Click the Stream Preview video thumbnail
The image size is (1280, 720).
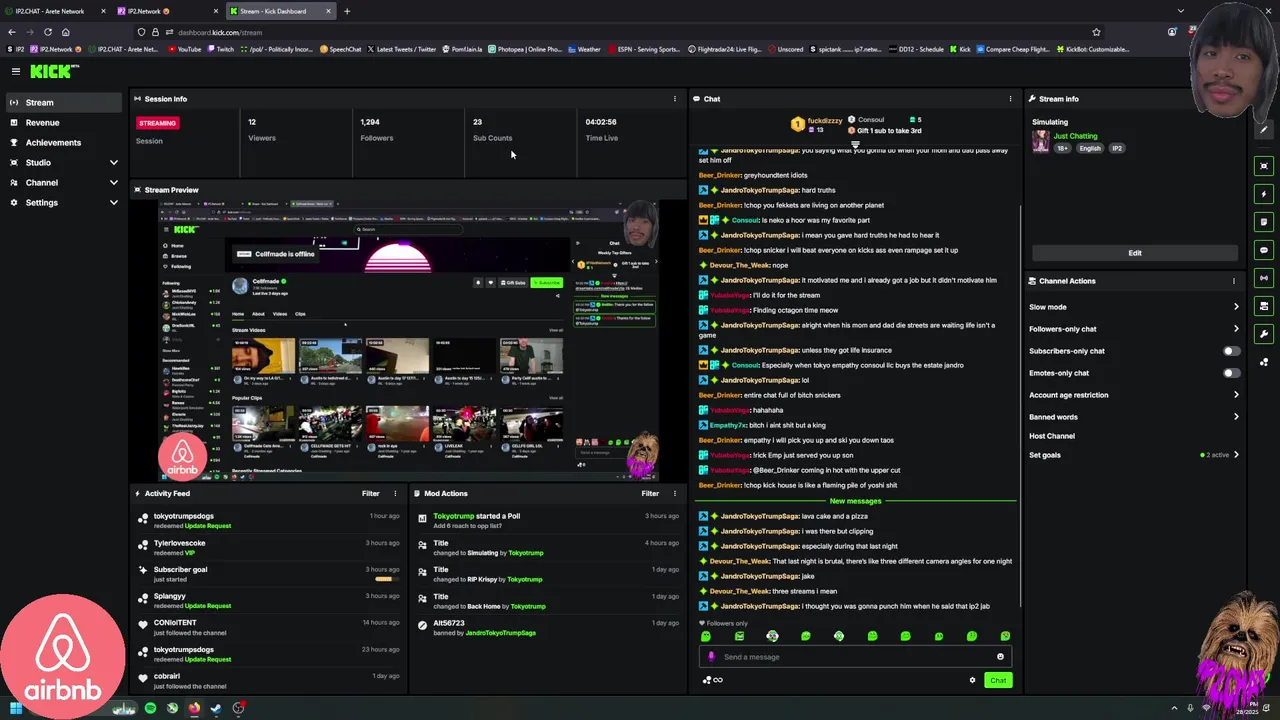pos(408,340)
